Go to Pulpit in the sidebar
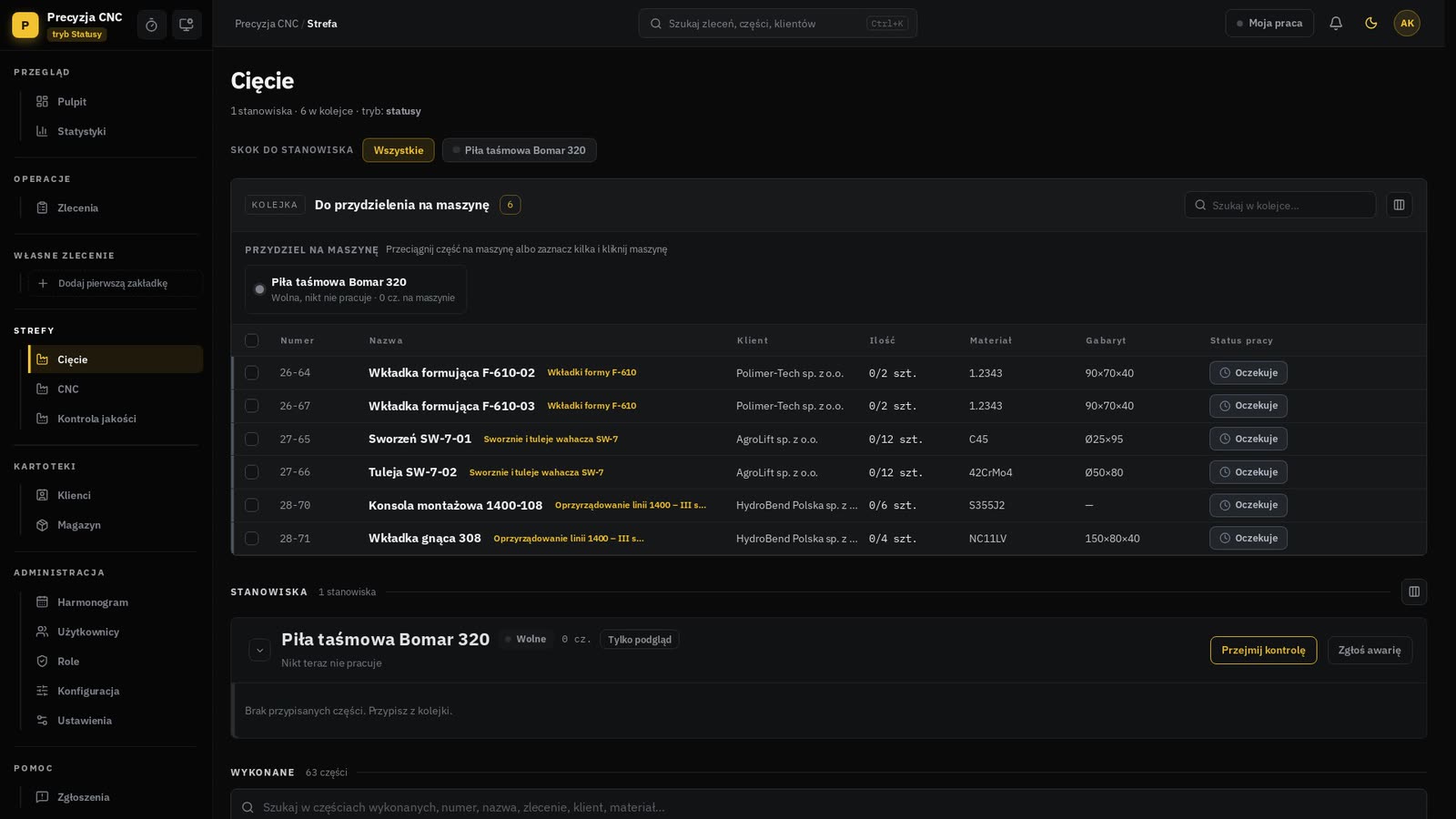Screen dimensions: 1456x819 coord(114,102)
